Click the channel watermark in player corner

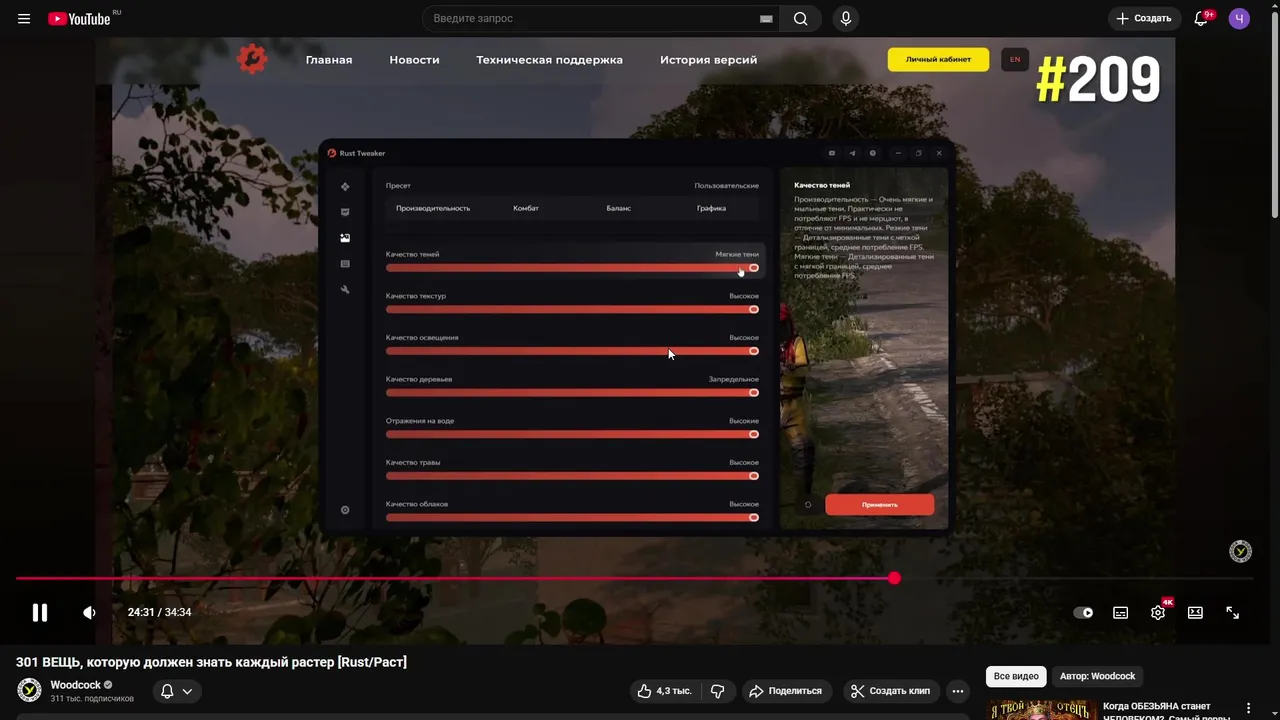click(x=1240, y=551)
